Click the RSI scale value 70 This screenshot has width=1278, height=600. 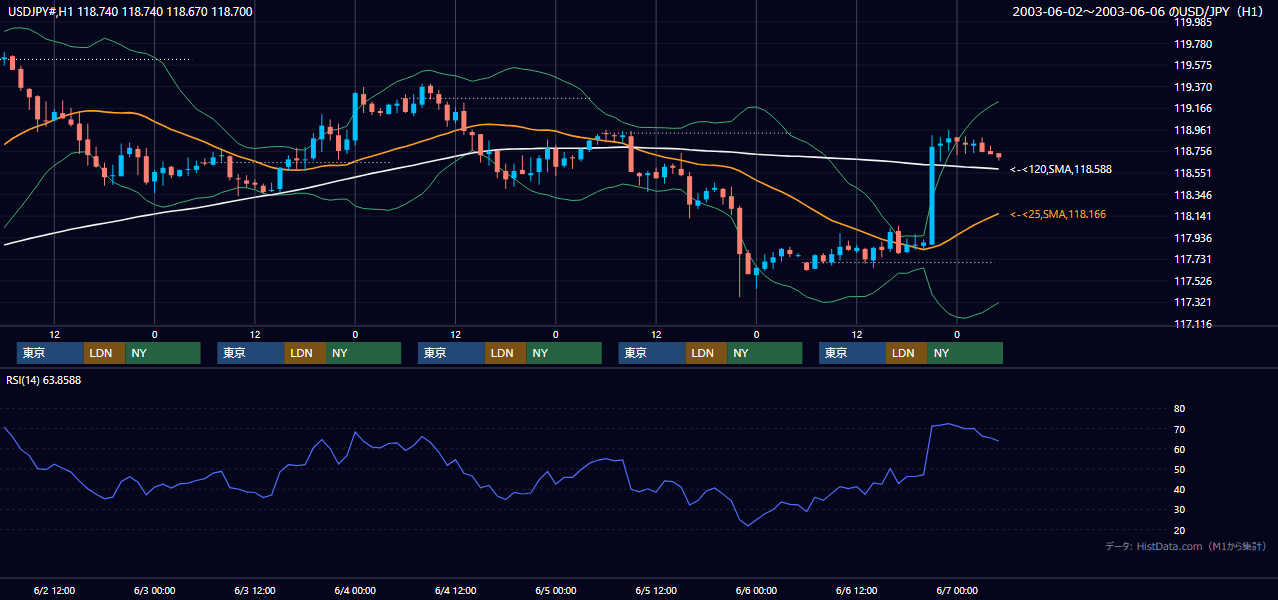pos(1179,429)
